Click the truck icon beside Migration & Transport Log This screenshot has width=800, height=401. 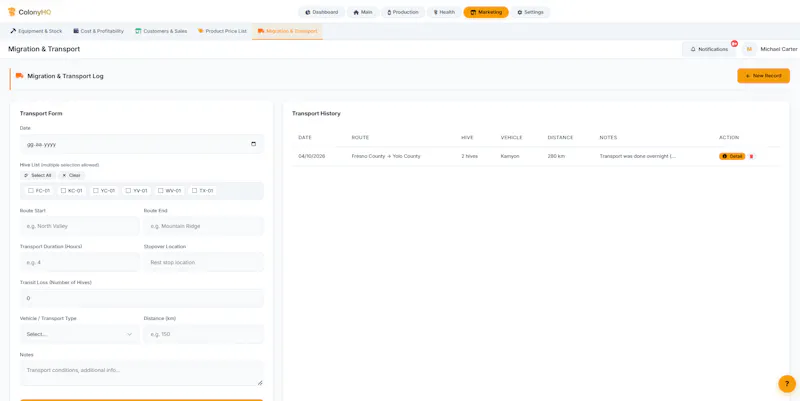point(19,76)
